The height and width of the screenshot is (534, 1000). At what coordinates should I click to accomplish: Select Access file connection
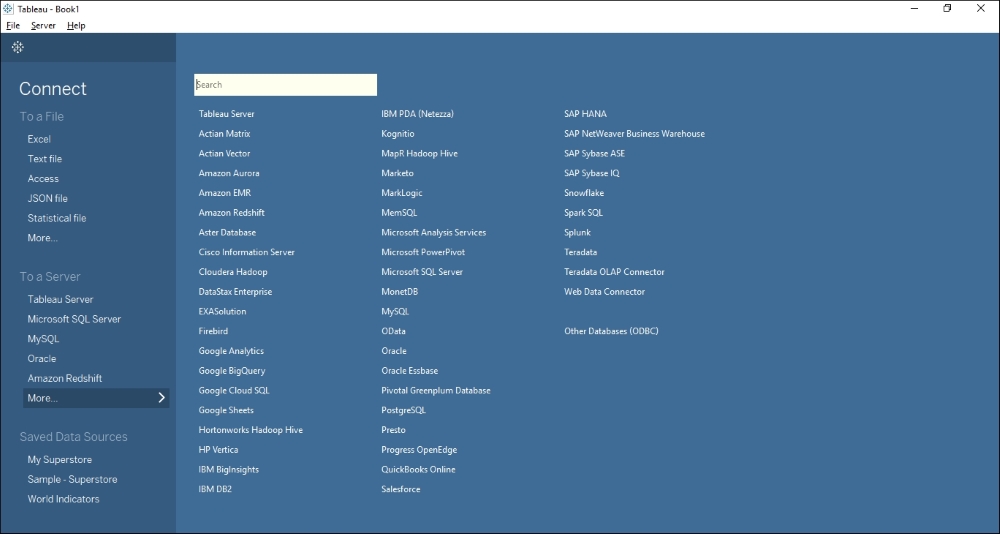[x=43, y=179]
